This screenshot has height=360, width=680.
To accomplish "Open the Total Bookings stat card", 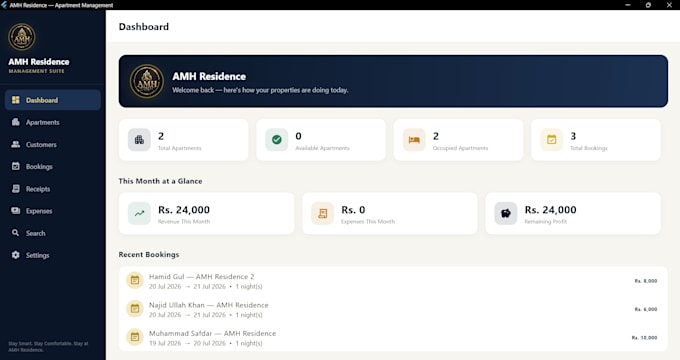I will (x=596, y=140).
